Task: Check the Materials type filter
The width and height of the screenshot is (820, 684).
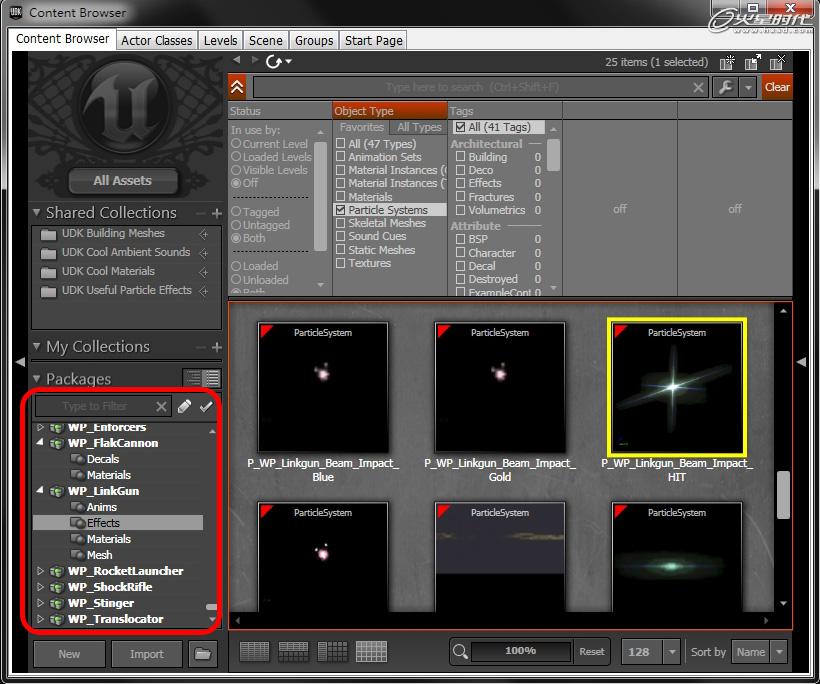Action: 340,197
